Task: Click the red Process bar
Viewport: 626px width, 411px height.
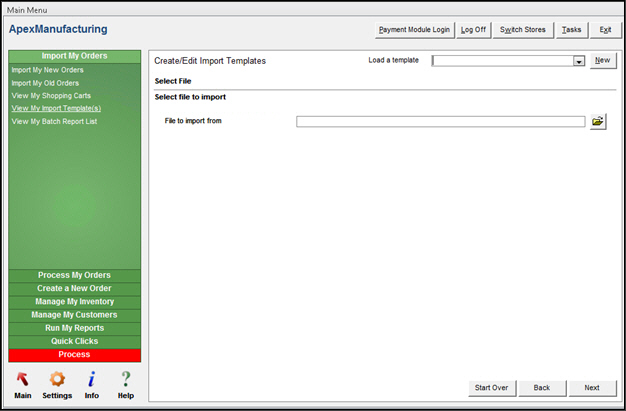Action: pos(75,355)
